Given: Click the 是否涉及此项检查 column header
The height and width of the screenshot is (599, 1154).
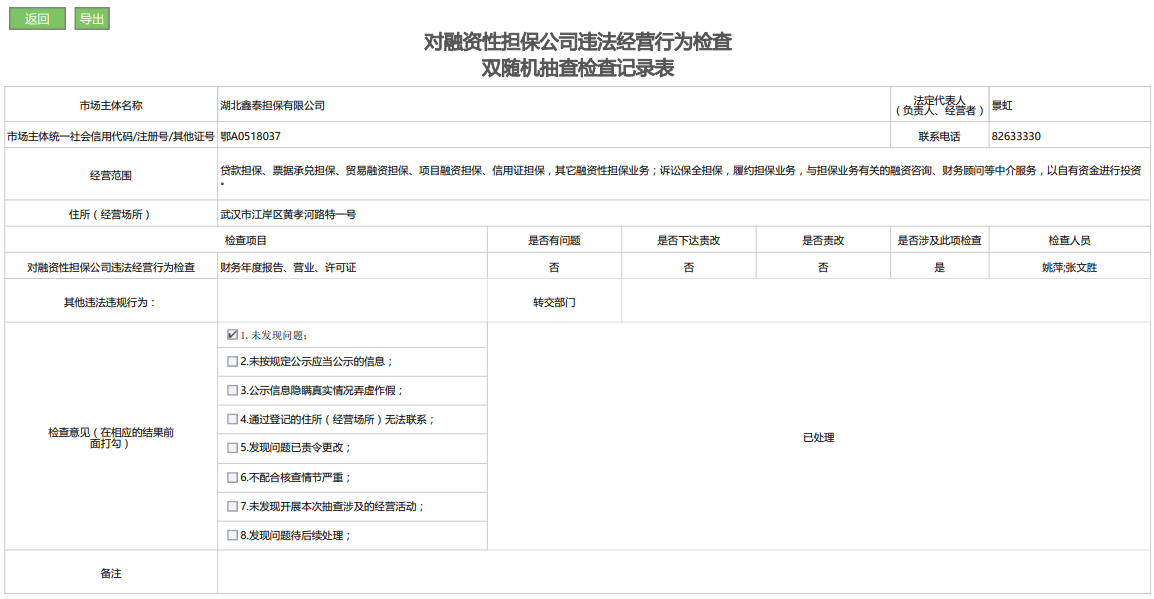Looking at the screenshot, I should tap(939, 240).
